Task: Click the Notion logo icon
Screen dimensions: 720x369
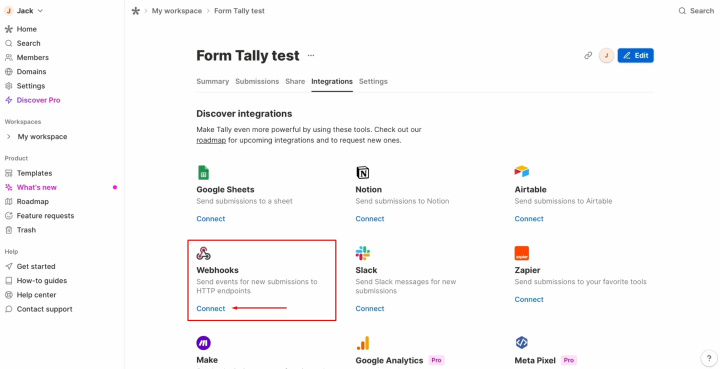Action: click(362, 173)
